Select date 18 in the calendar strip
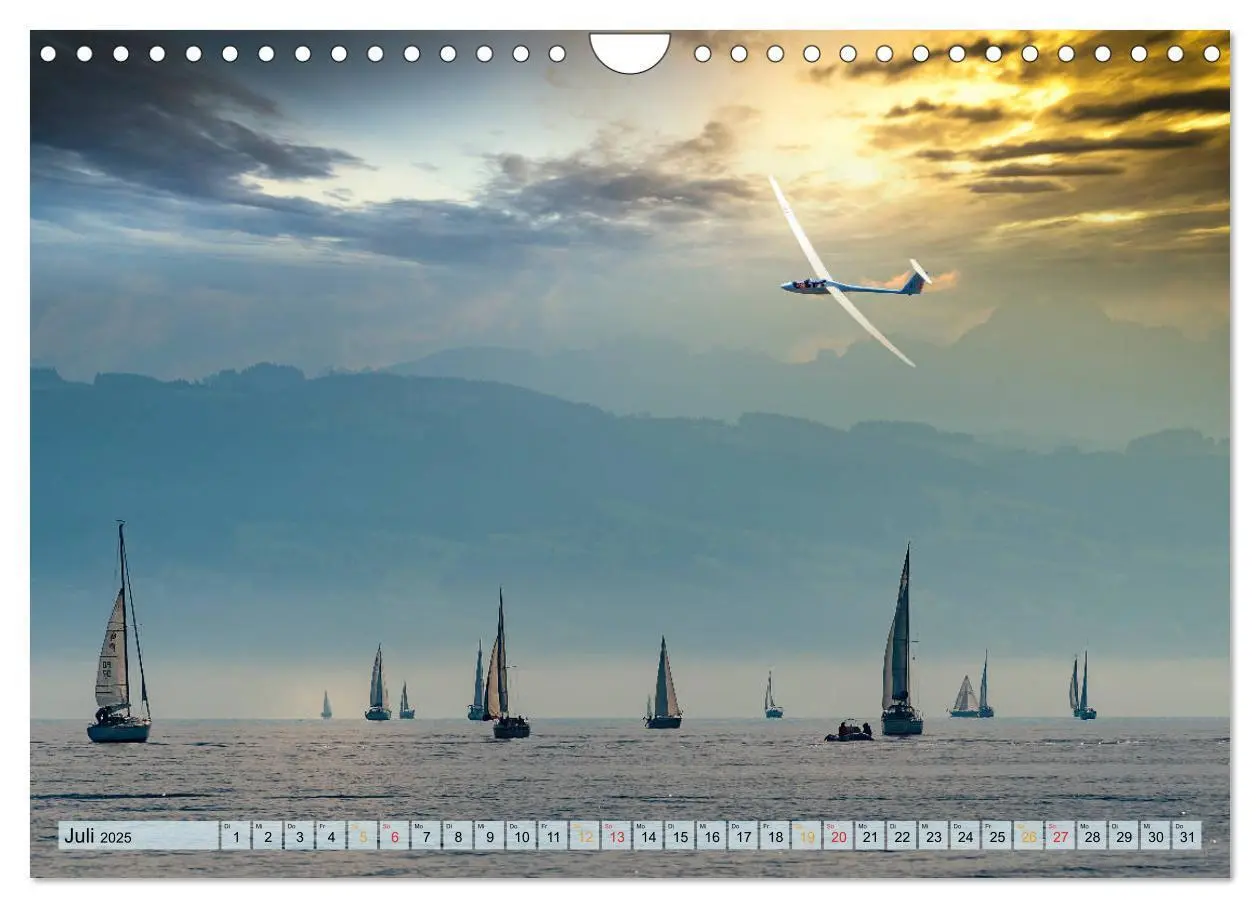Image resolution: width=1260 pixels, height=908 pixels. [775, 836]
